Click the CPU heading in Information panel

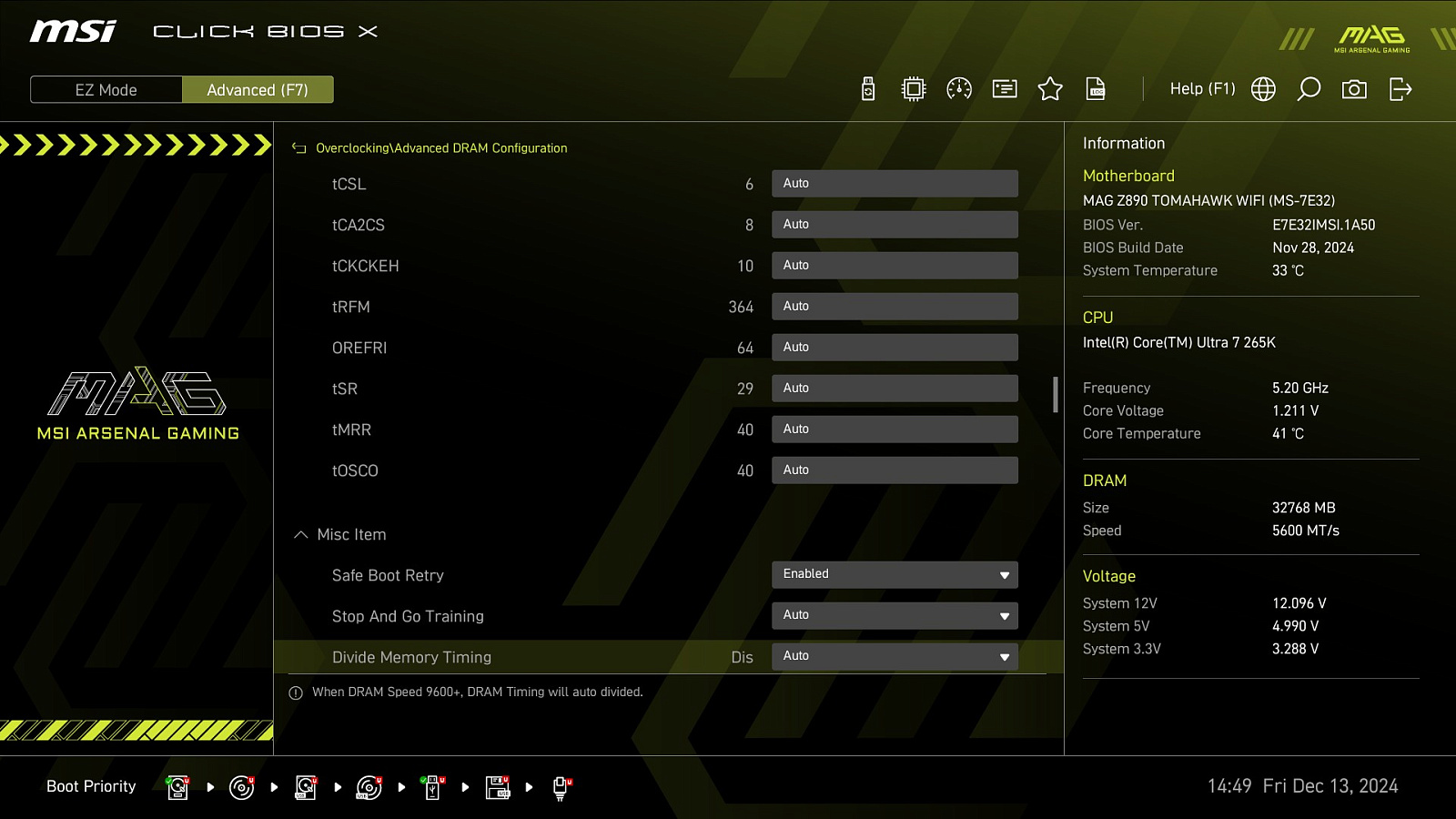click(x=1097, y=318)
